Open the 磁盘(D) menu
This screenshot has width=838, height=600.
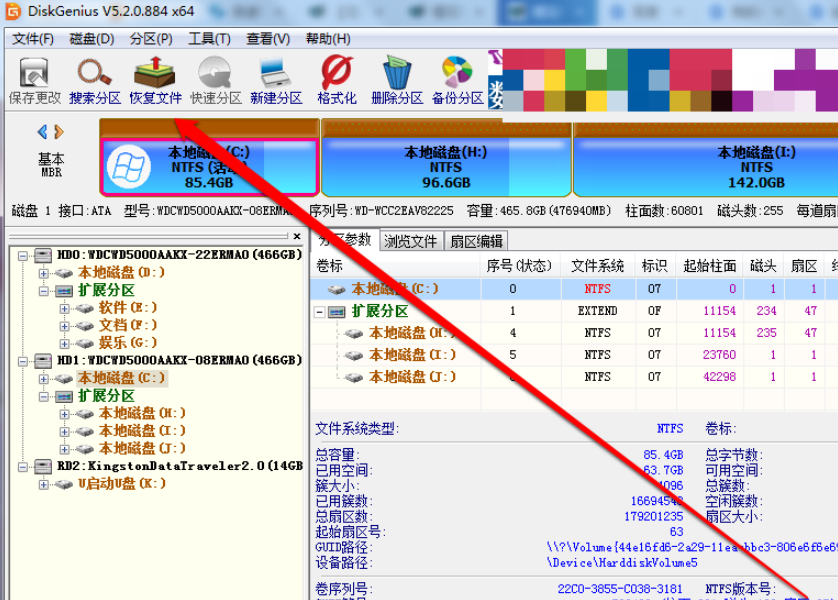pyautogui.click(x=91, y=38)
